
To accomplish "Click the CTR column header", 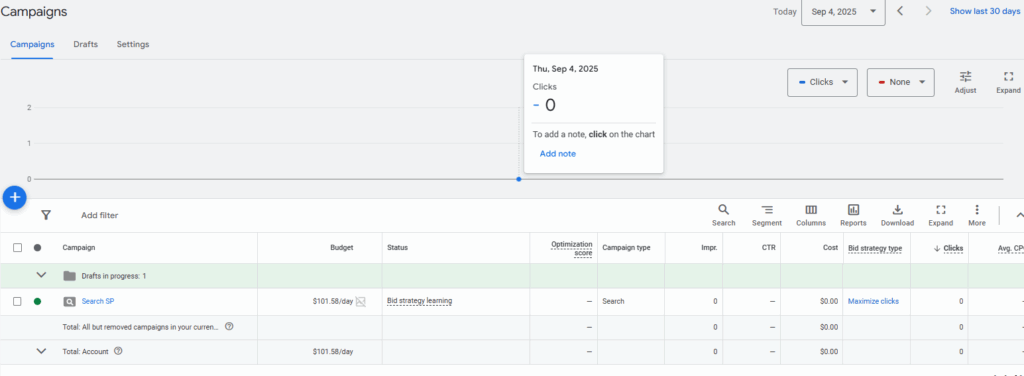I will (768, 247).
